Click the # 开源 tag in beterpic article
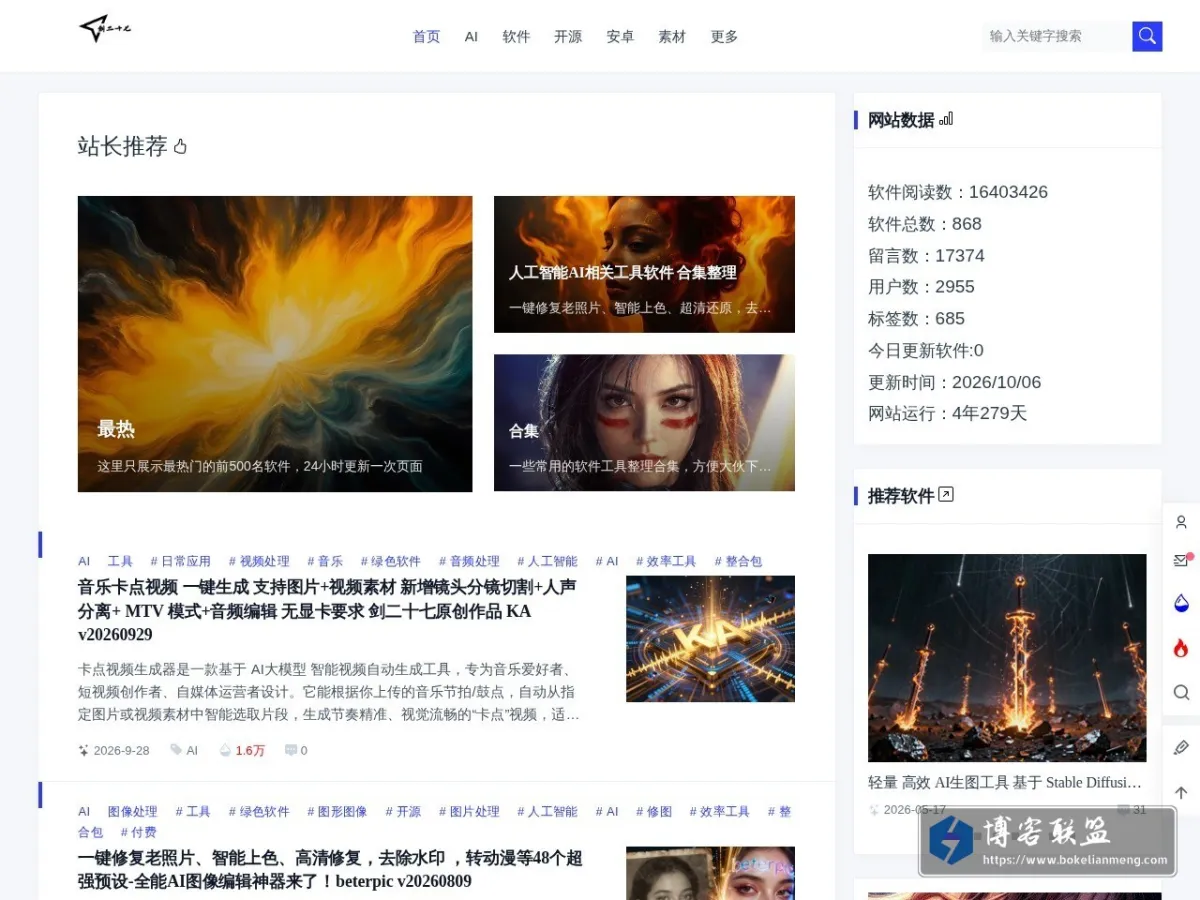Image resolution: width=1200 pixels, height=900 pixels. (403, 811)
